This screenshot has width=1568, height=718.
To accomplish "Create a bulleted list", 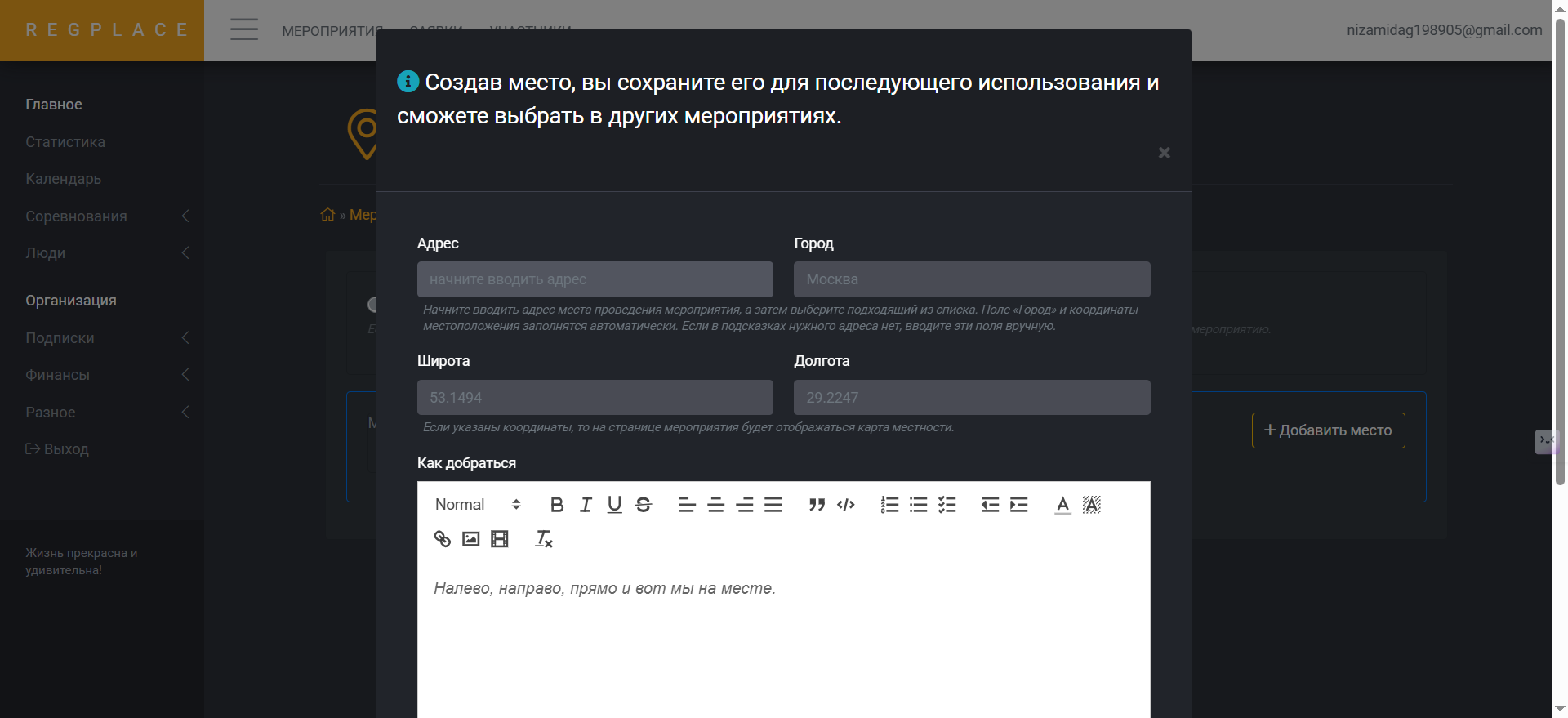I will tap(919, 505).
